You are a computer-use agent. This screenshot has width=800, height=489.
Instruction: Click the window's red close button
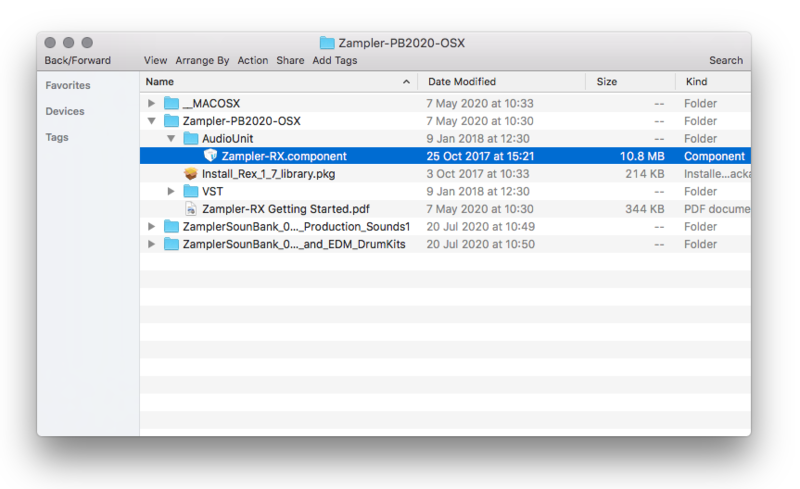[50, 42]
